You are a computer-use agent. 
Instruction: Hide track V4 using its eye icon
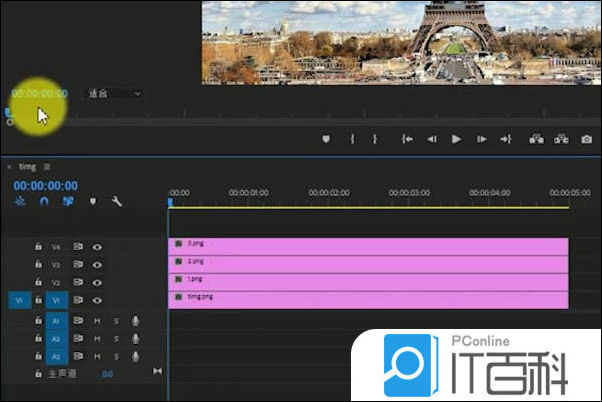tap(98, 246)
